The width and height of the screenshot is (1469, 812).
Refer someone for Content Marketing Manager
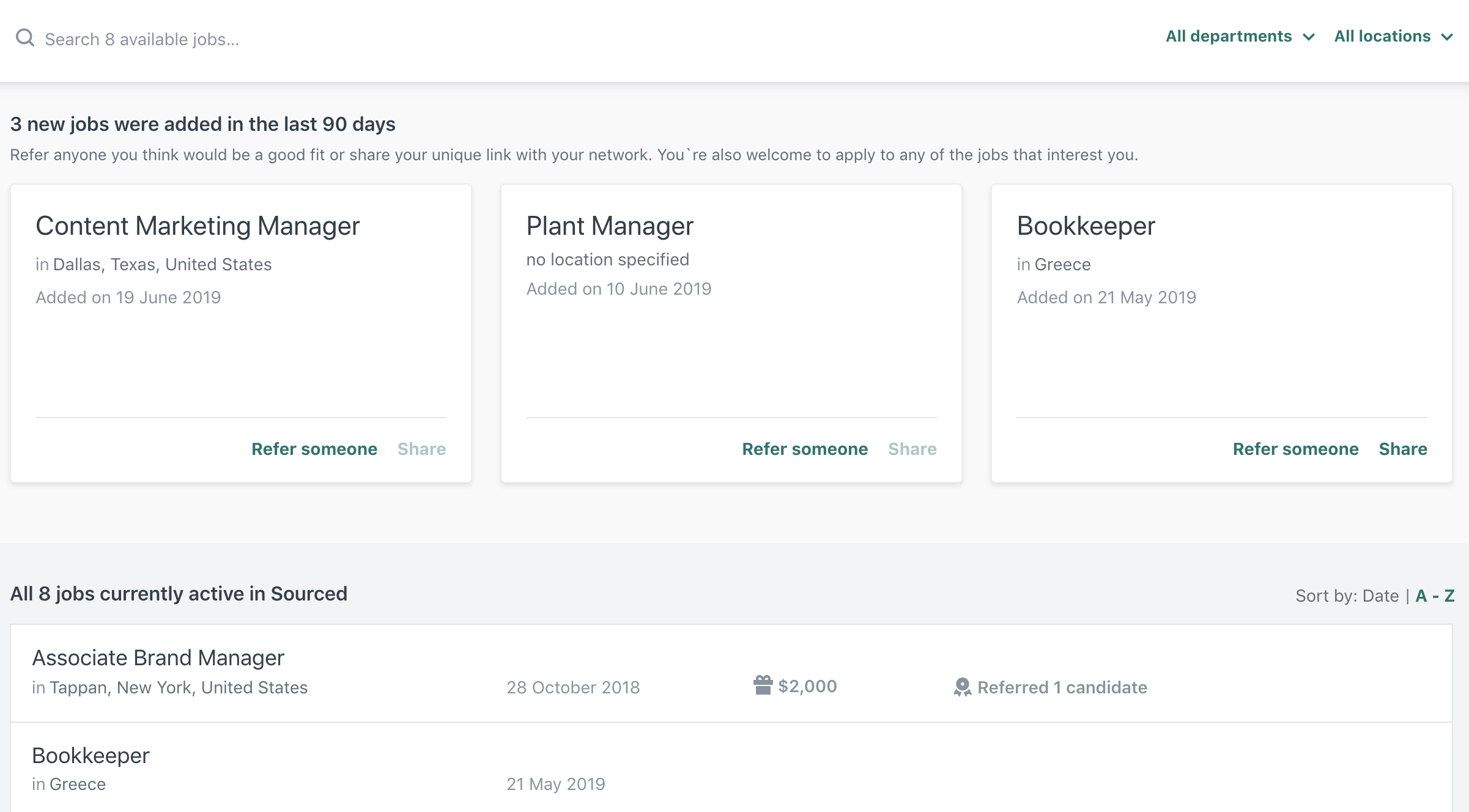tap(314, 449)
